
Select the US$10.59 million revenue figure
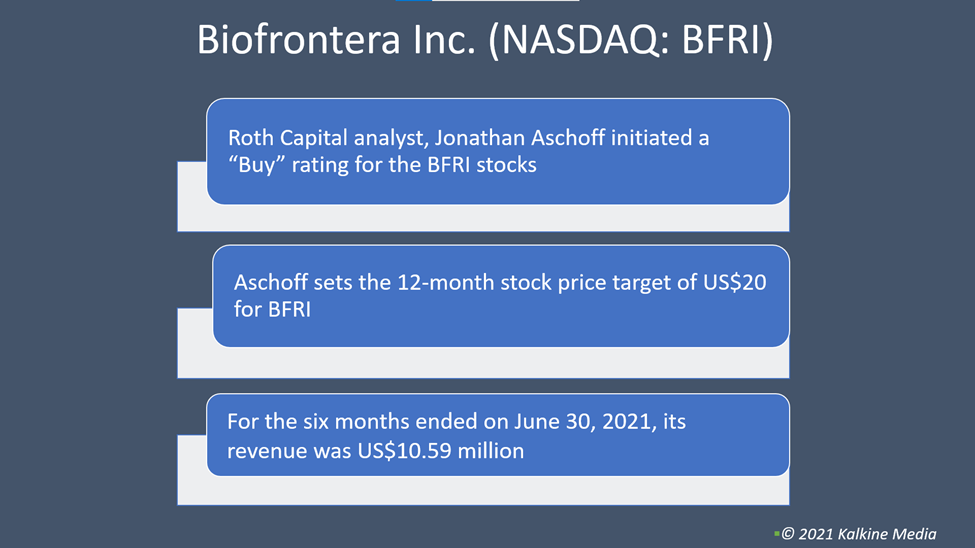point(440,451)
